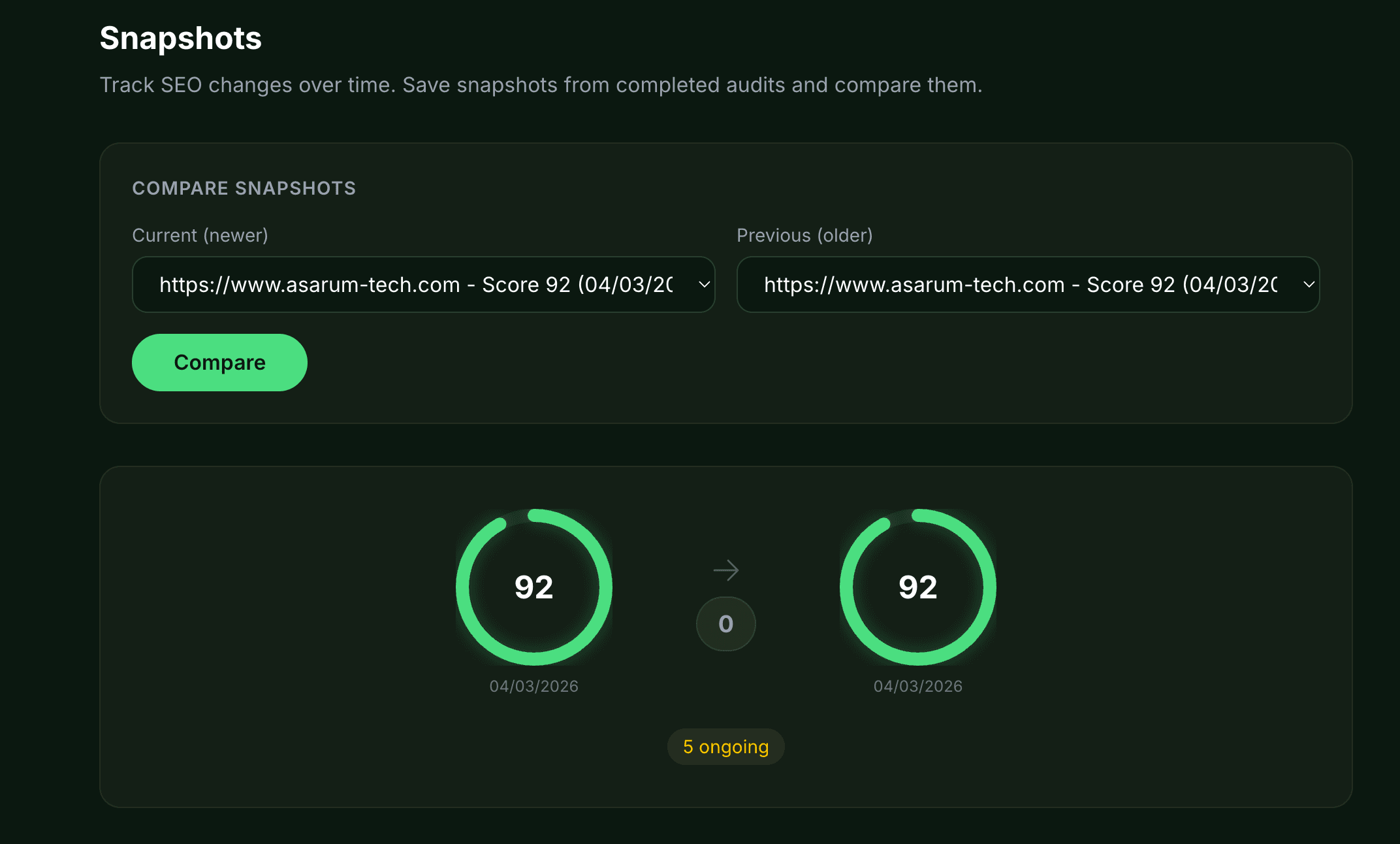Click the arrow icon between the score gauges

coord(725,570)
